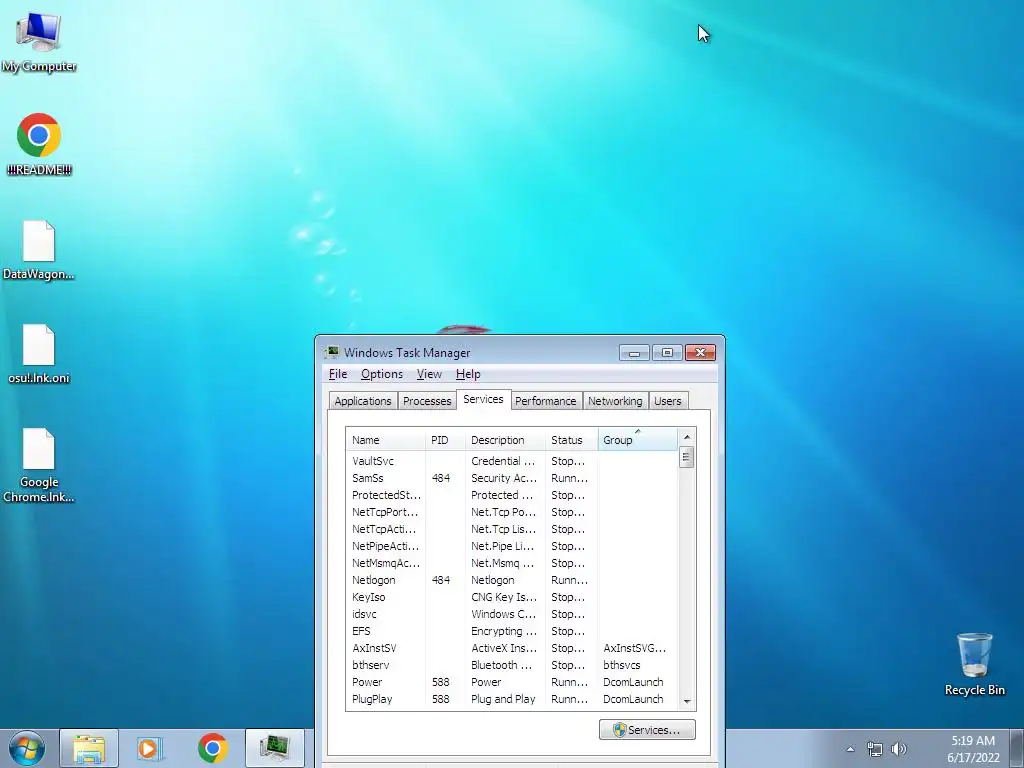Minimize the Windows Task Manager window
The height and width of the screenshot is (768, 1024).
(634, 353)
